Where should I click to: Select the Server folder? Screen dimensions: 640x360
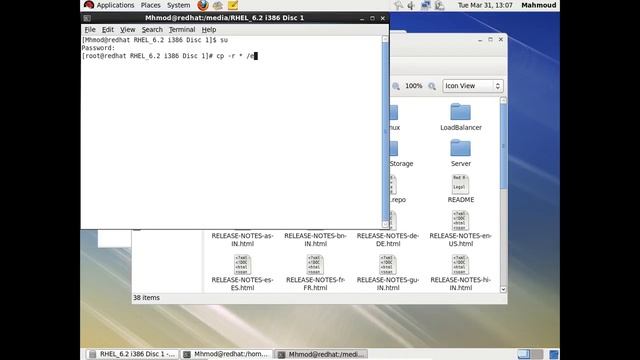pos(460,153)
